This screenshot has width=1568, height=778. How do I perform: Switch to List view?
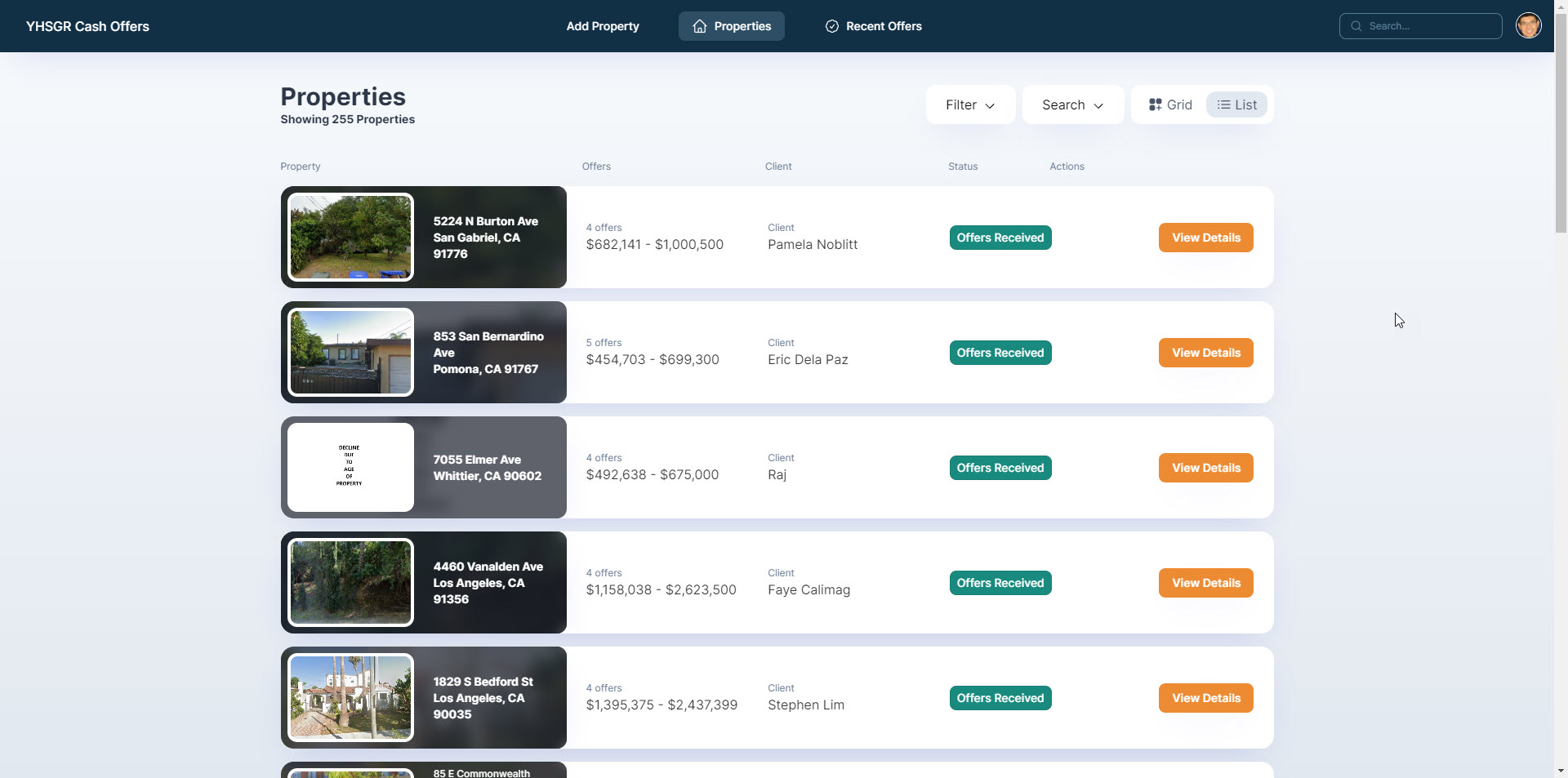1236,104
